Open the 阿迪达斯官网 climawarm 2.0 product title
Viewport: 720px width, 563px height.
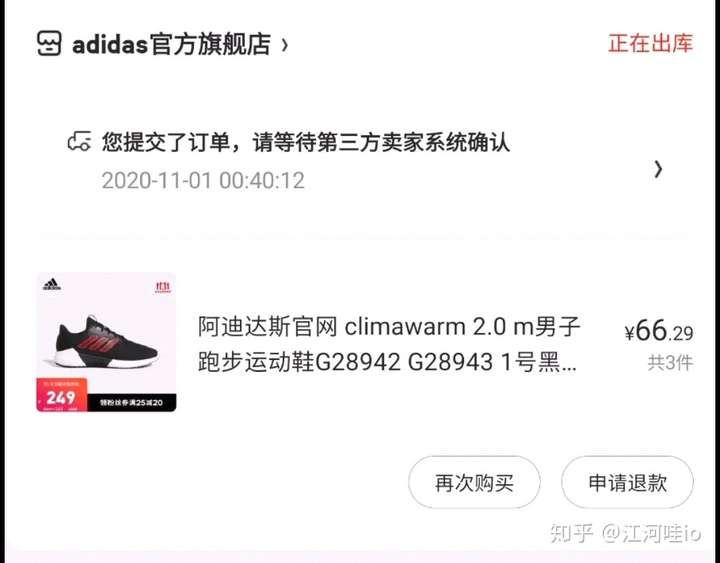click(x=389, y=327)
